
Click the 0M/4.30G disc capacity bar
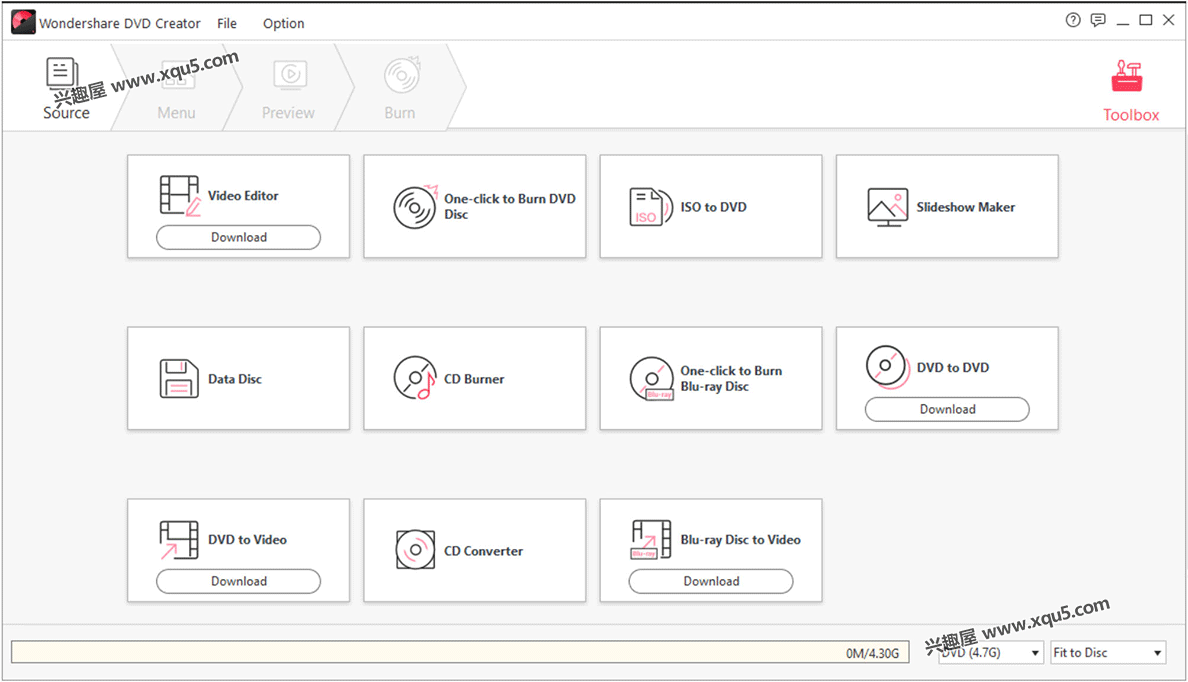tap(460, 652)
